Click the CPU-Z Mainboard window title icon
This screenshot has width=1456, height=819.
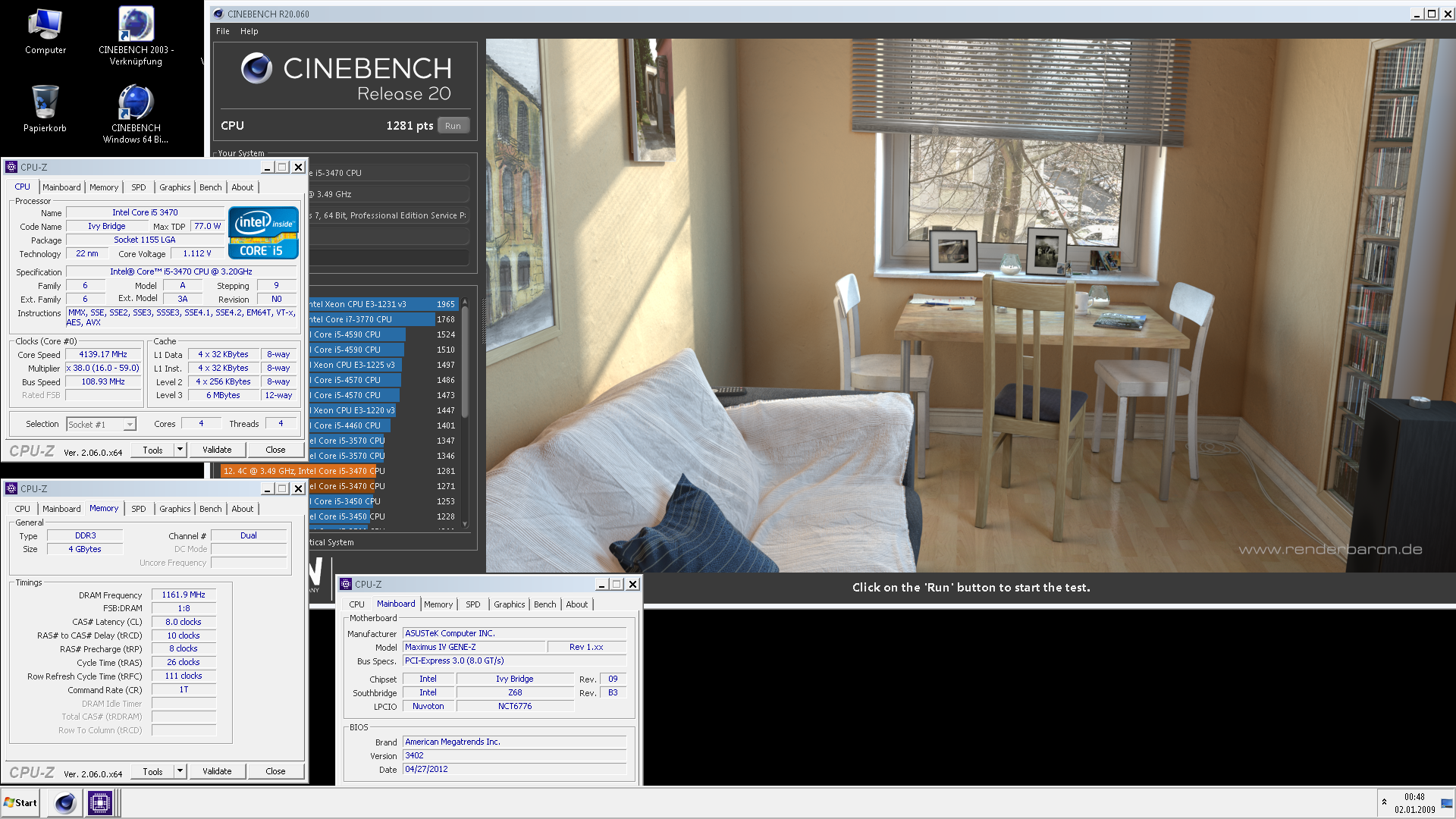(x=346, y=584)
